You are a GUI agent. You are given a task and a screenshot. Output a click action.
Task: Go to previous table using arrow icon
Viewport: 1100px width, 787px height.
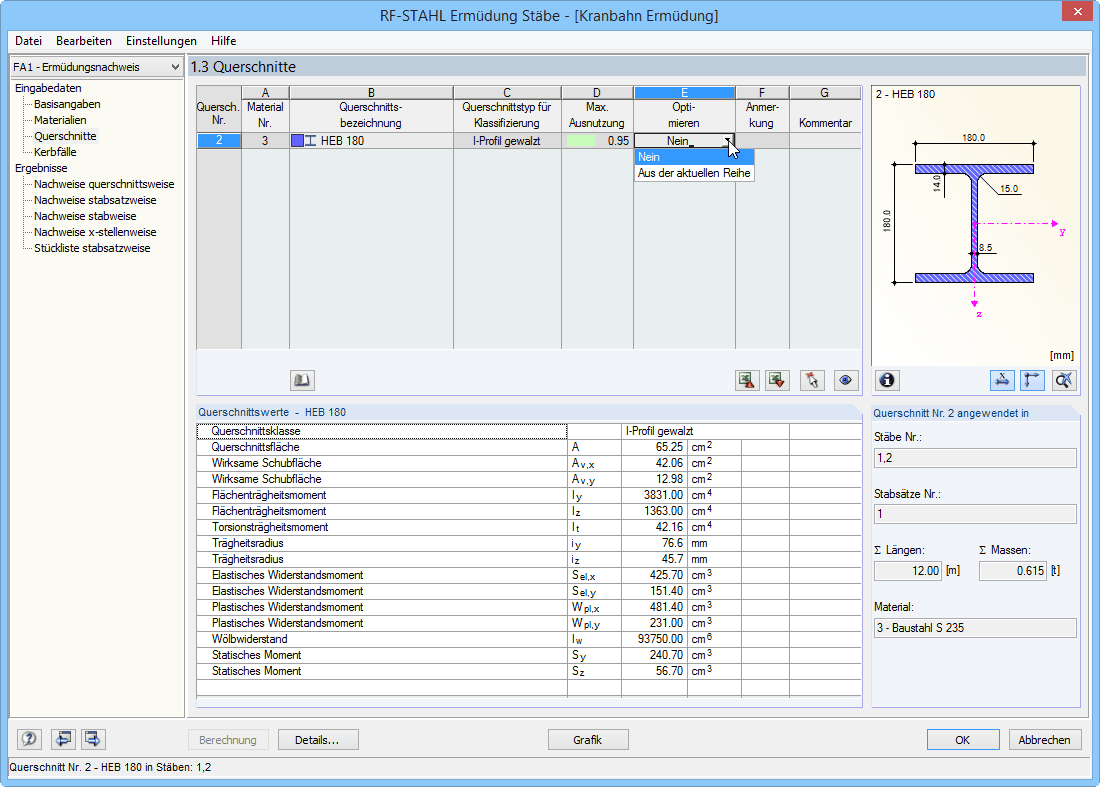(x=63, y=739)
